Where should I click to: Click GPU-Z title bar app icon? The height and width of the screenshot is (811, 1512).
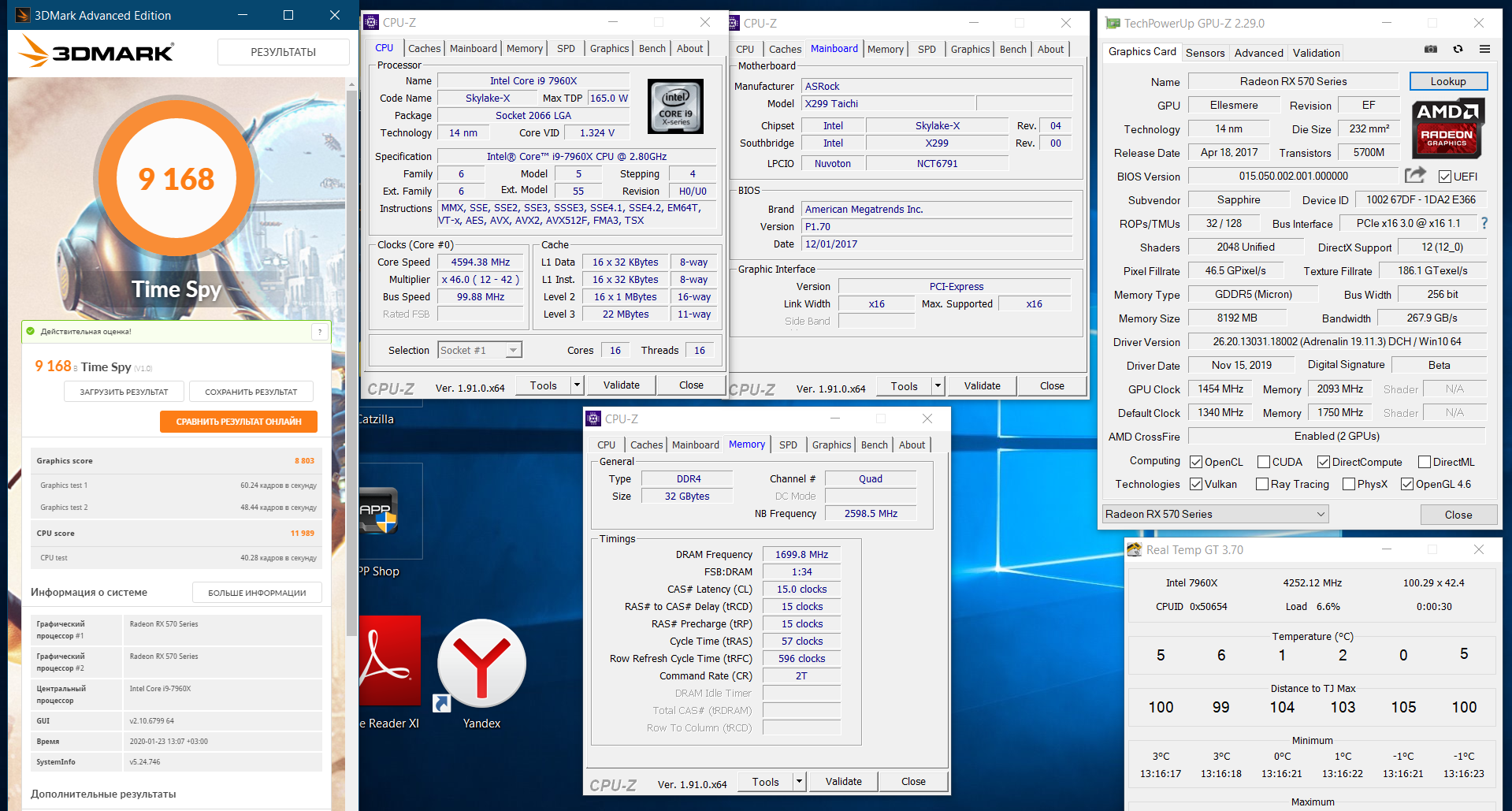tap(1113, 23)
